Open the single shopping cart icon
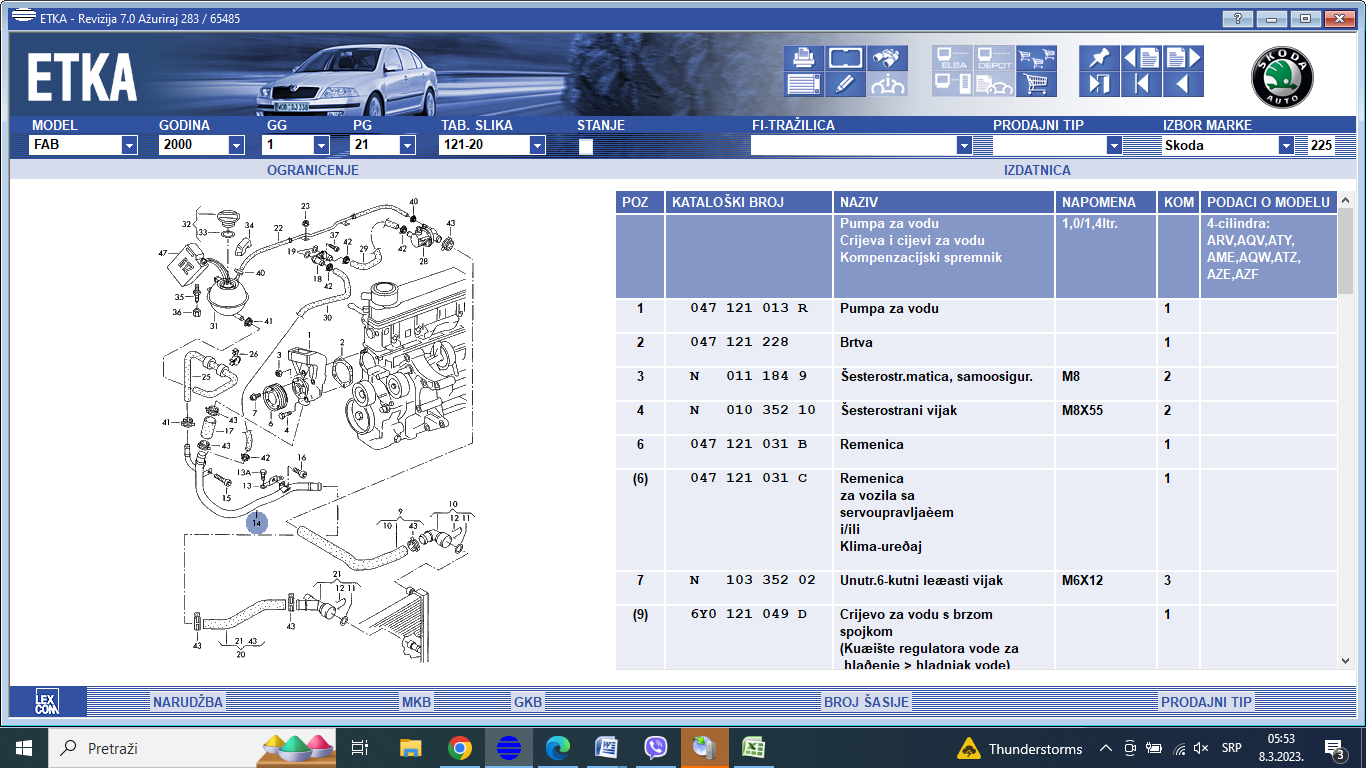Screen dimensions: 1366x768 1036,84
